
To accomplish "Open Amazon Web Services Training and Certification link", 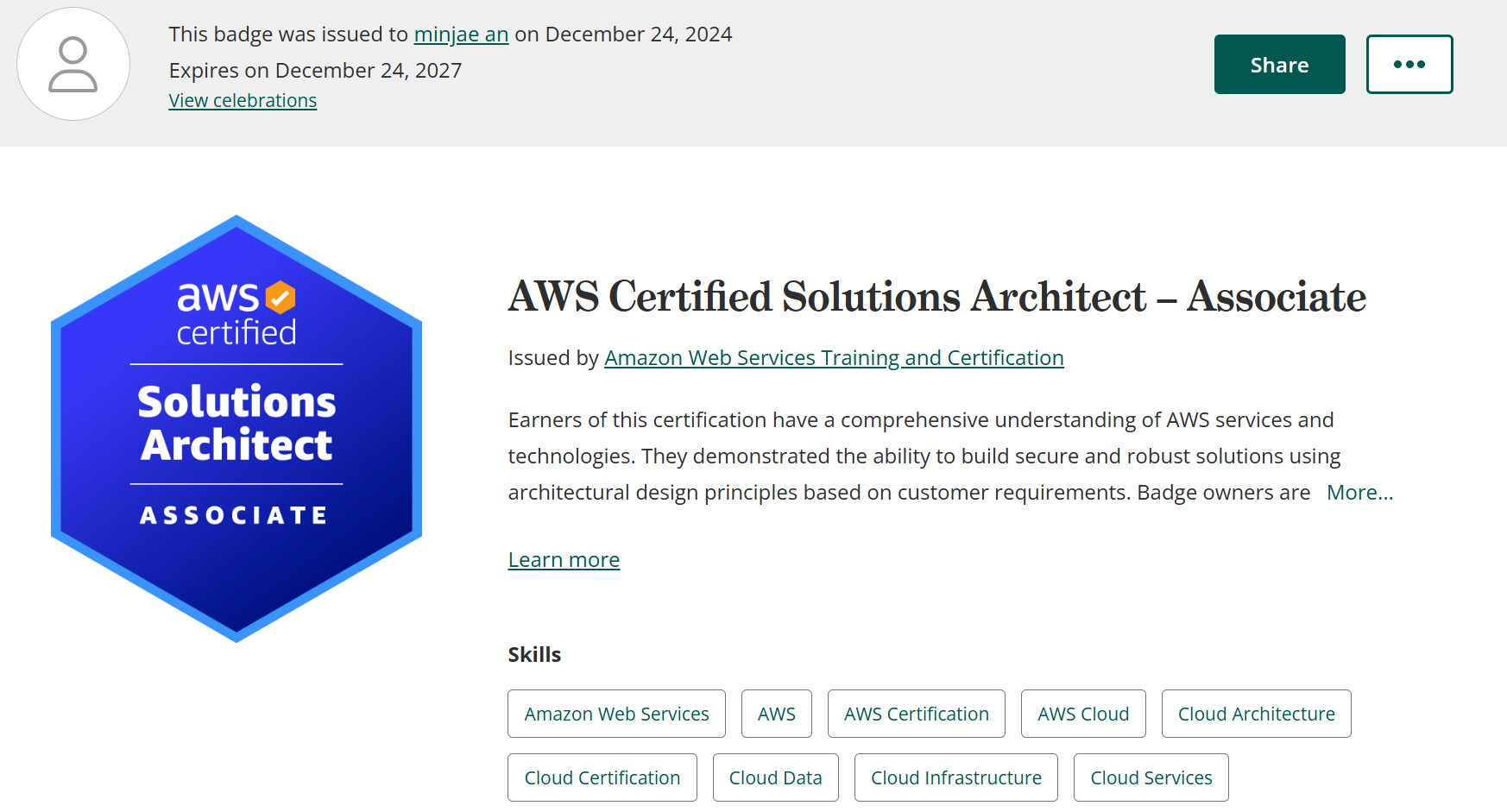I will click(x=834, y=357).
